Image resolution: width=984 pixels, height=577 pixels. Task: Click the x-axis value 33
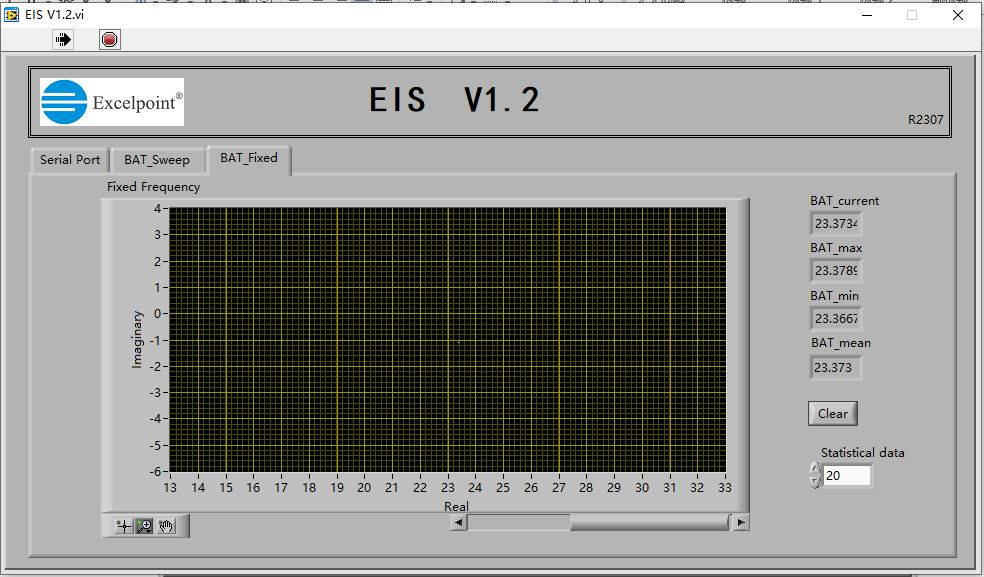click(725, 487)
